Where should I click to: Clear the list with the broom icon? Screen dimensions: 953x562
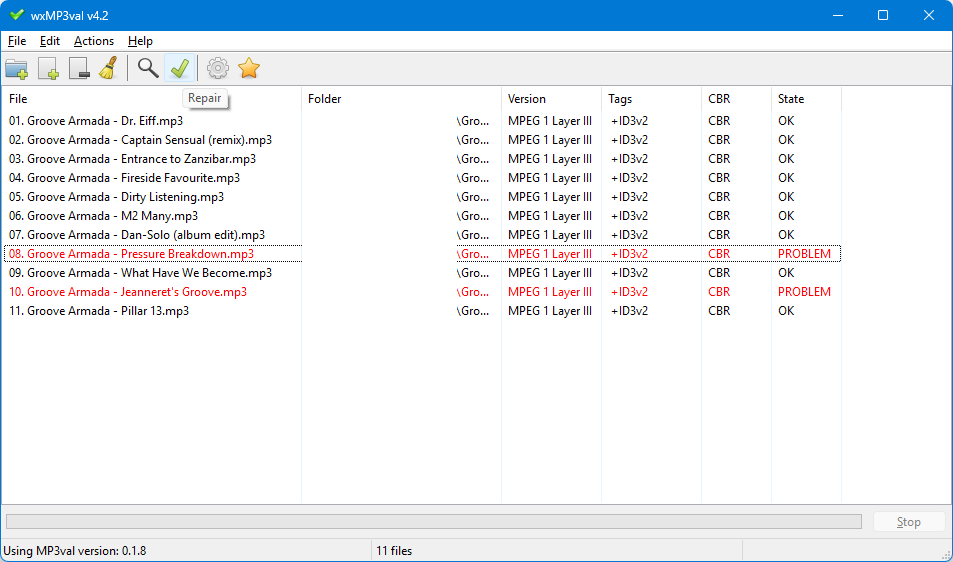(108, 68)
